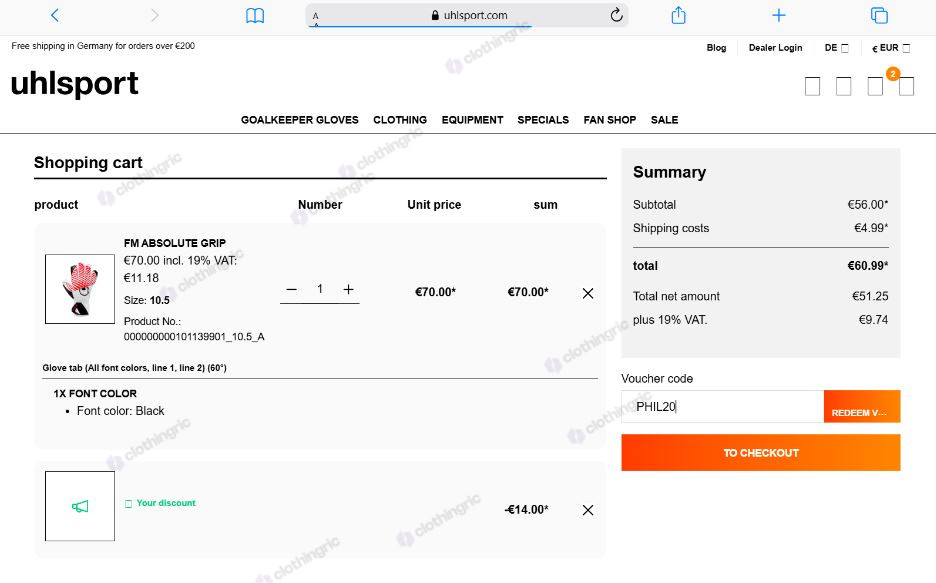The height and width of the screenshot is (583, 936).
Task: Click the FM Absolute Grip glove thumbnail
Action: (x=80, y=289)
